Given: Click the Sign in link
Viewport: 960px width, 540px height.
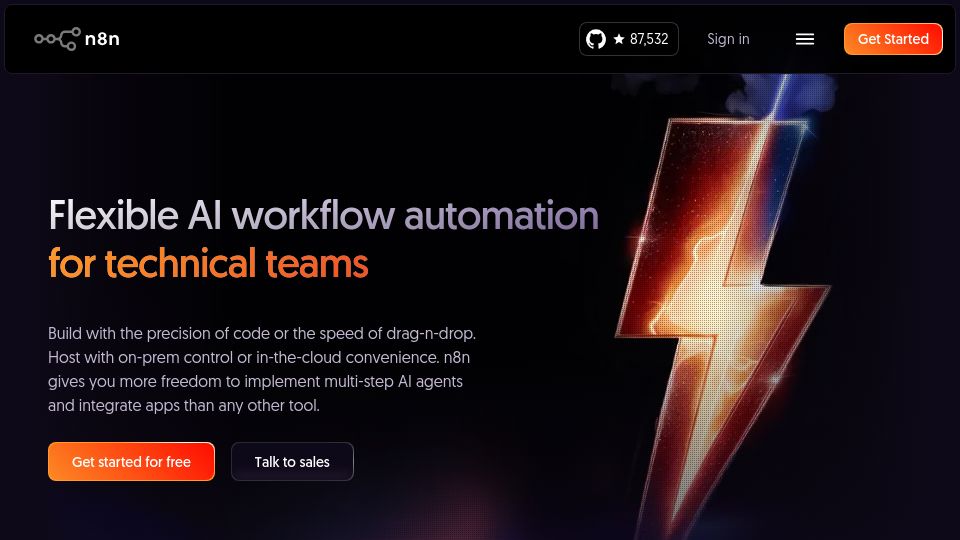Looking at the screenshot, I should 728,39.
